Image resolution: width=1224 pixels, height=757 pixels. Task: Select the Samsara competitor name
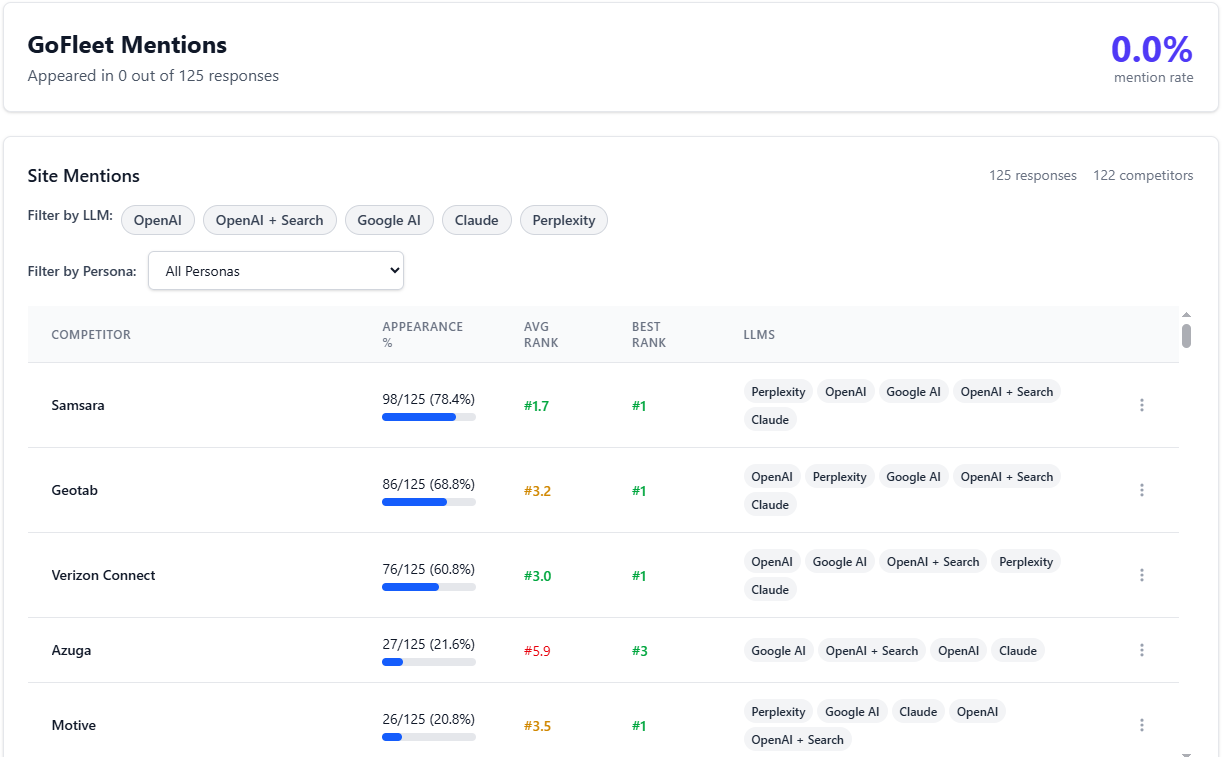78,405
